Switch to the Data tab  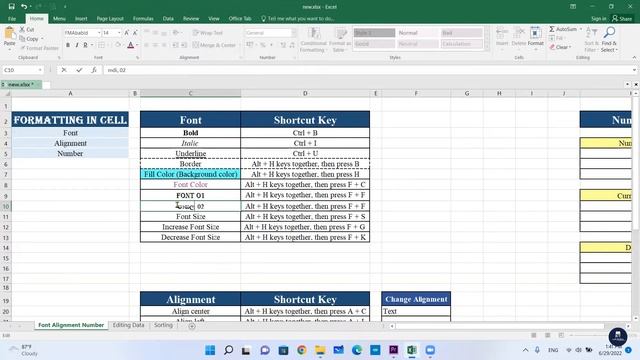click(168, 18)
